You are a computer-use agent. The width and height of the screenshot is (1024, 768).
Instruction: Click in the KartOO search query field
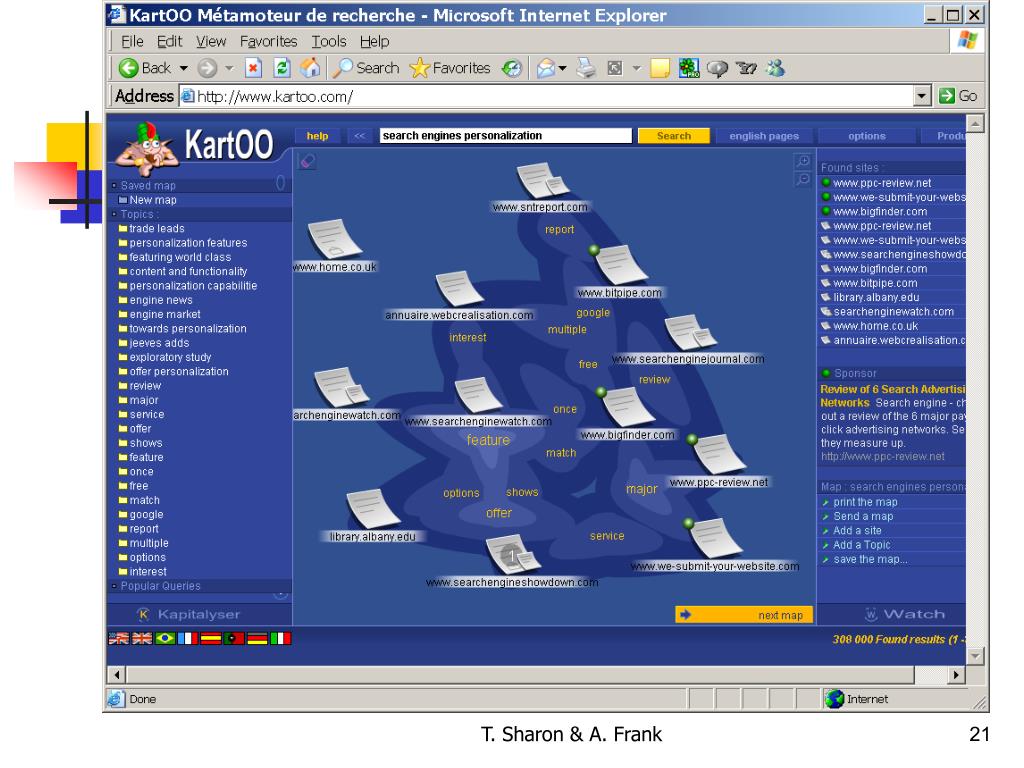505,136
